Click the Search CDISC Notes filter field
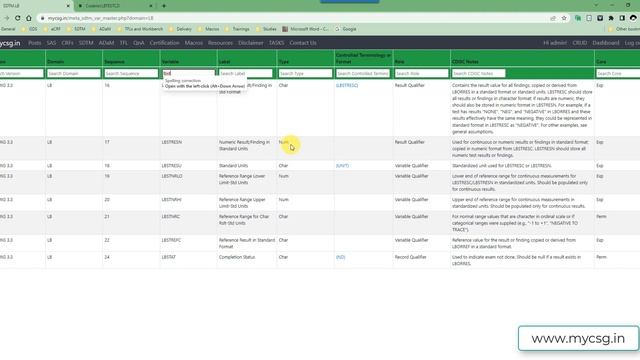This screenshot has height=360, width=640. click(479, 73)
